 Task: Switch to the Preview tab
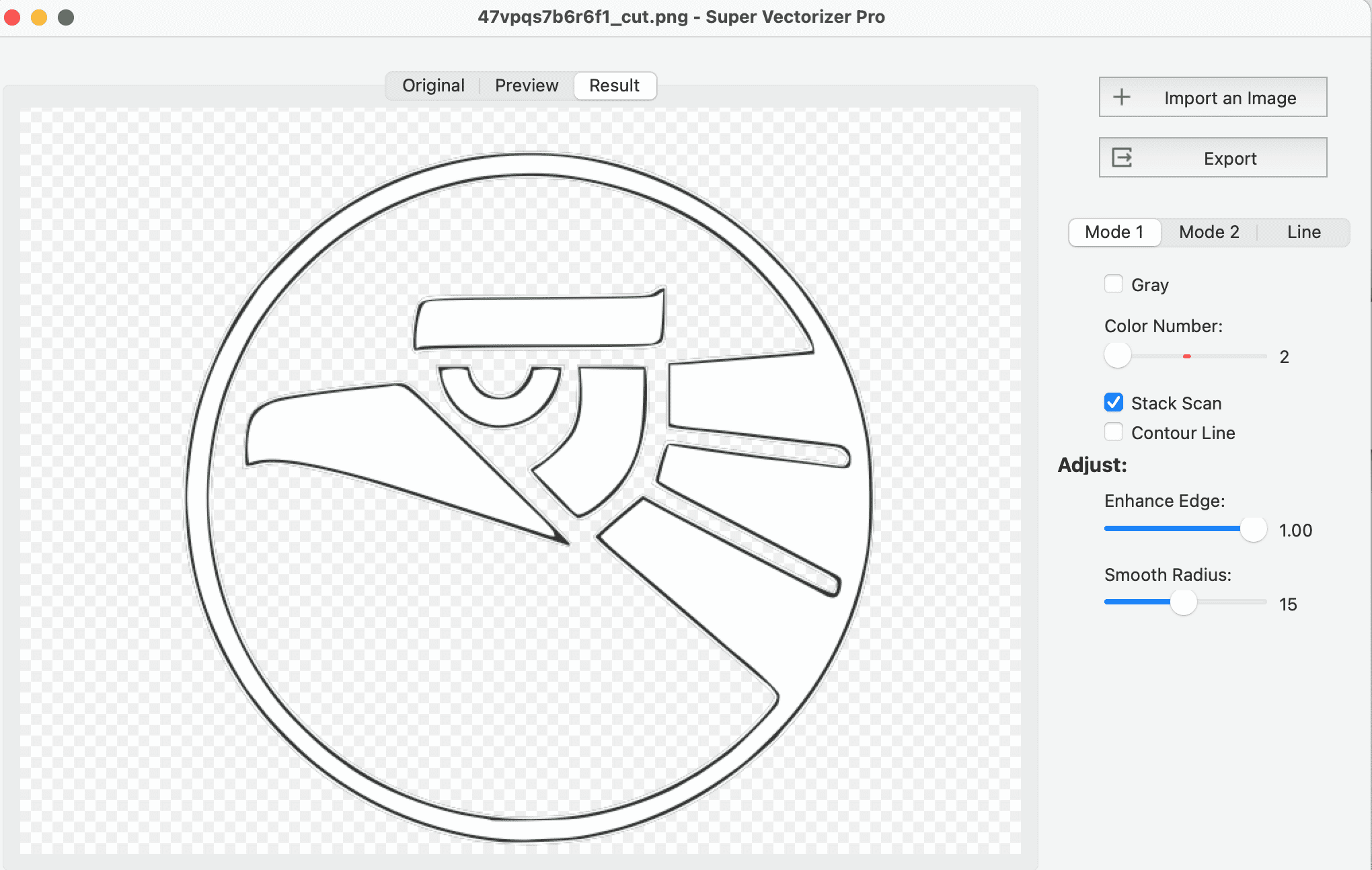pyautogui.click(x=527, y=85)
